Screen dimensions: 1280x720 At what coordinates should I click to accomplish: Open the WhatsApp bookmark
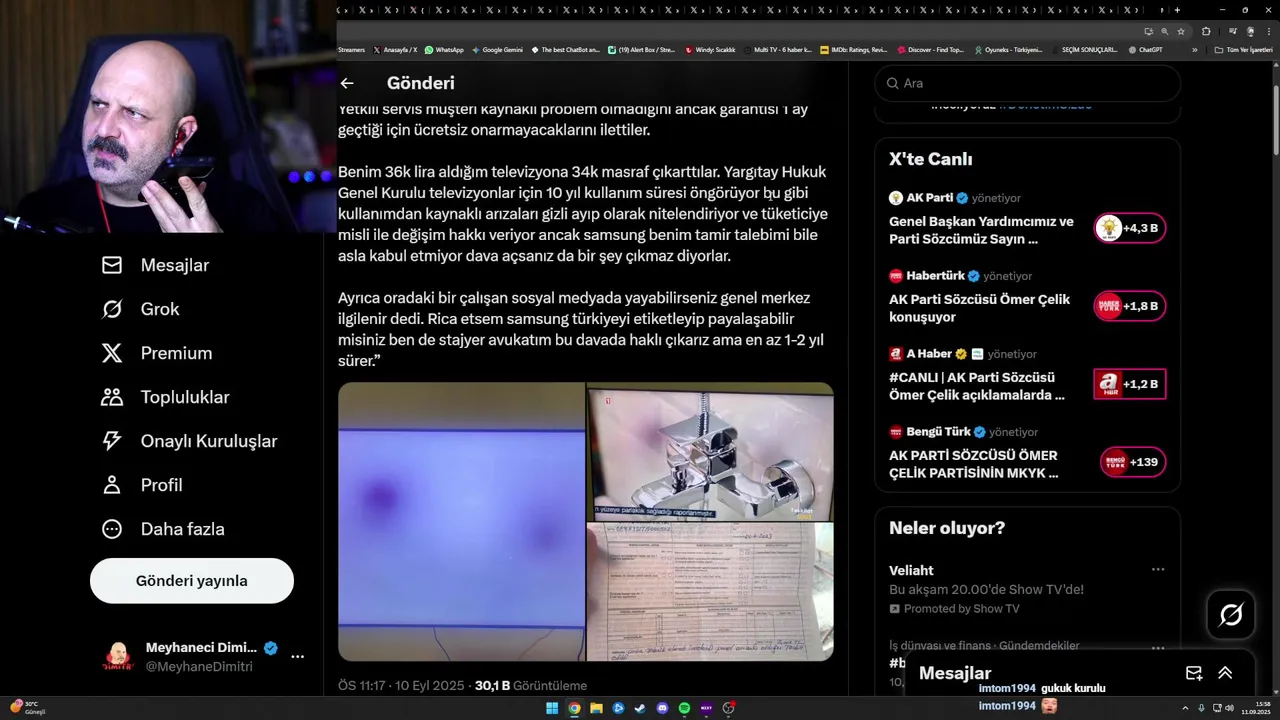pyautogui.click(x=444, y=49)
